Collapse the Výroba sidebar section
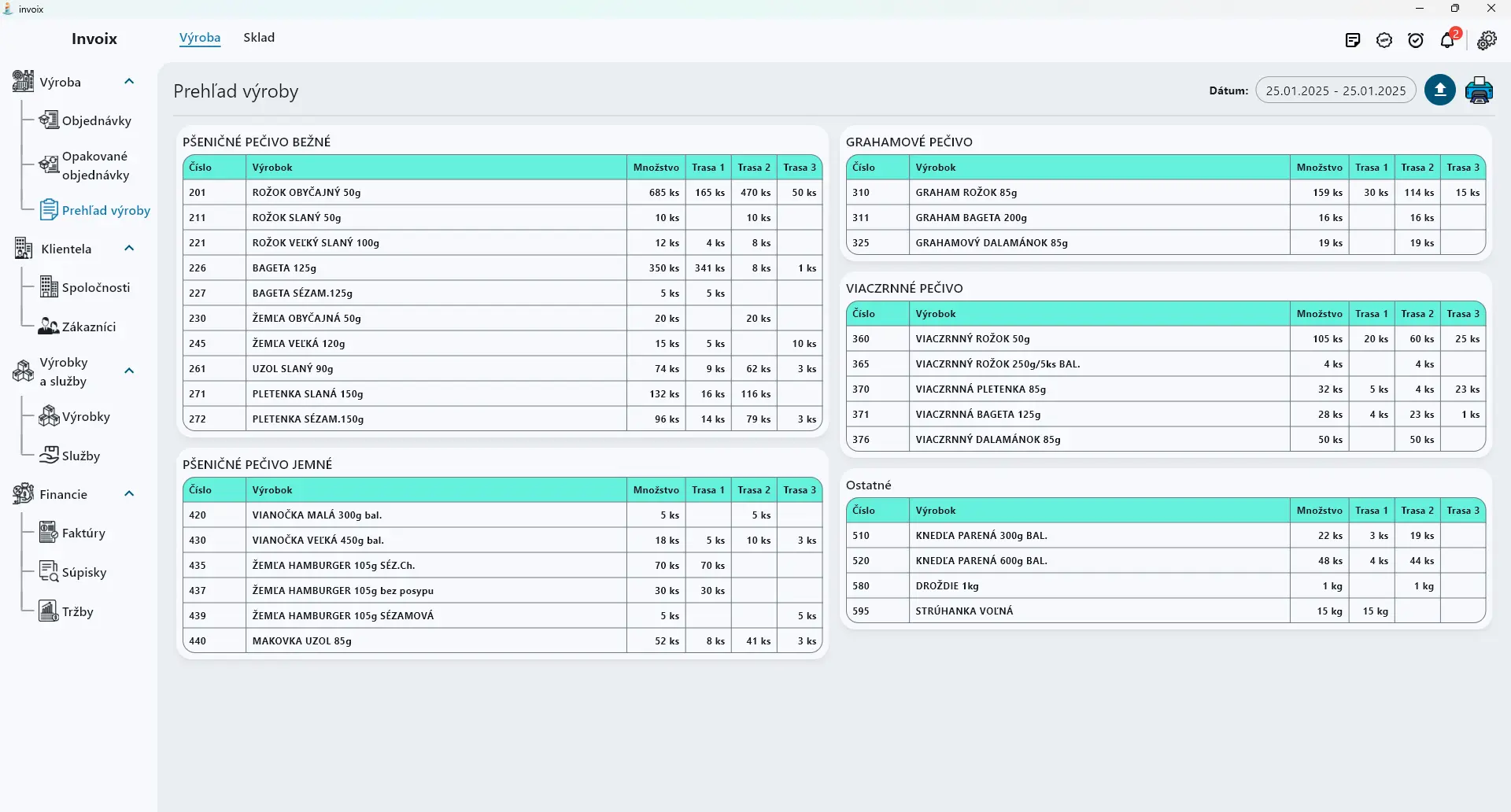Screen dimensions: 1511x812 point(129,81)
